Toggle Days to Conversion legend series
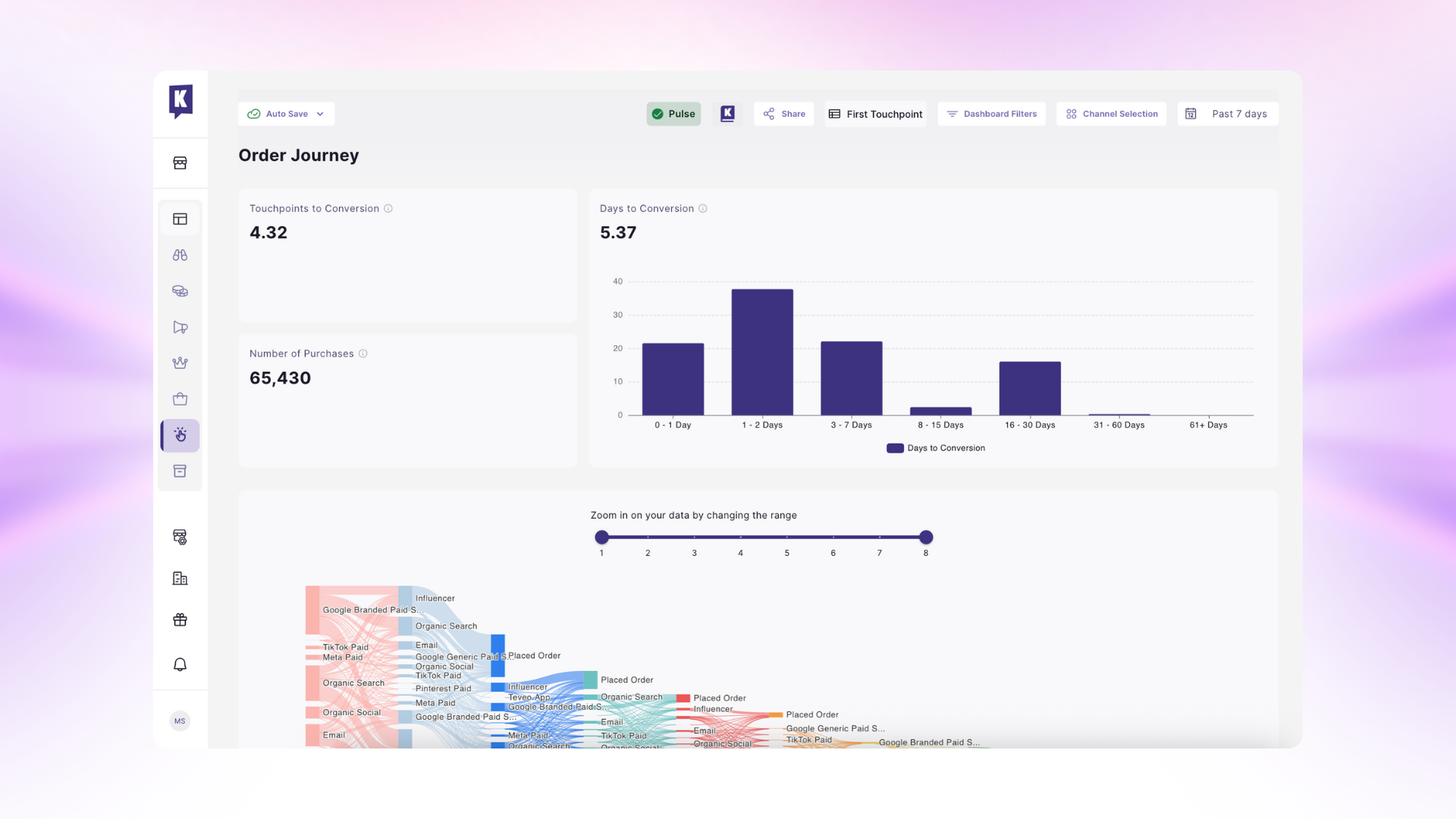This screenshot has height=819, width=1456. tap(936, 448)
